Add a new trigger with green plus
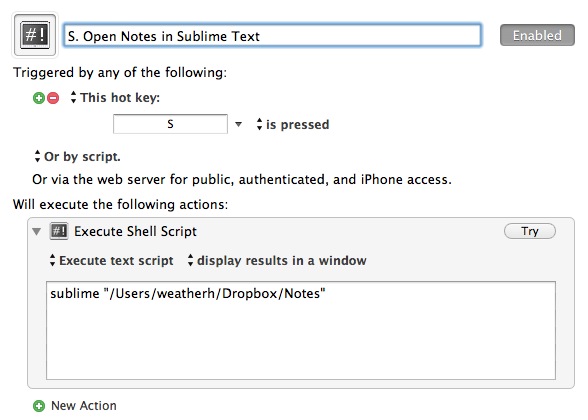Viewport: 588px width, 420px height. pos(39,98)
